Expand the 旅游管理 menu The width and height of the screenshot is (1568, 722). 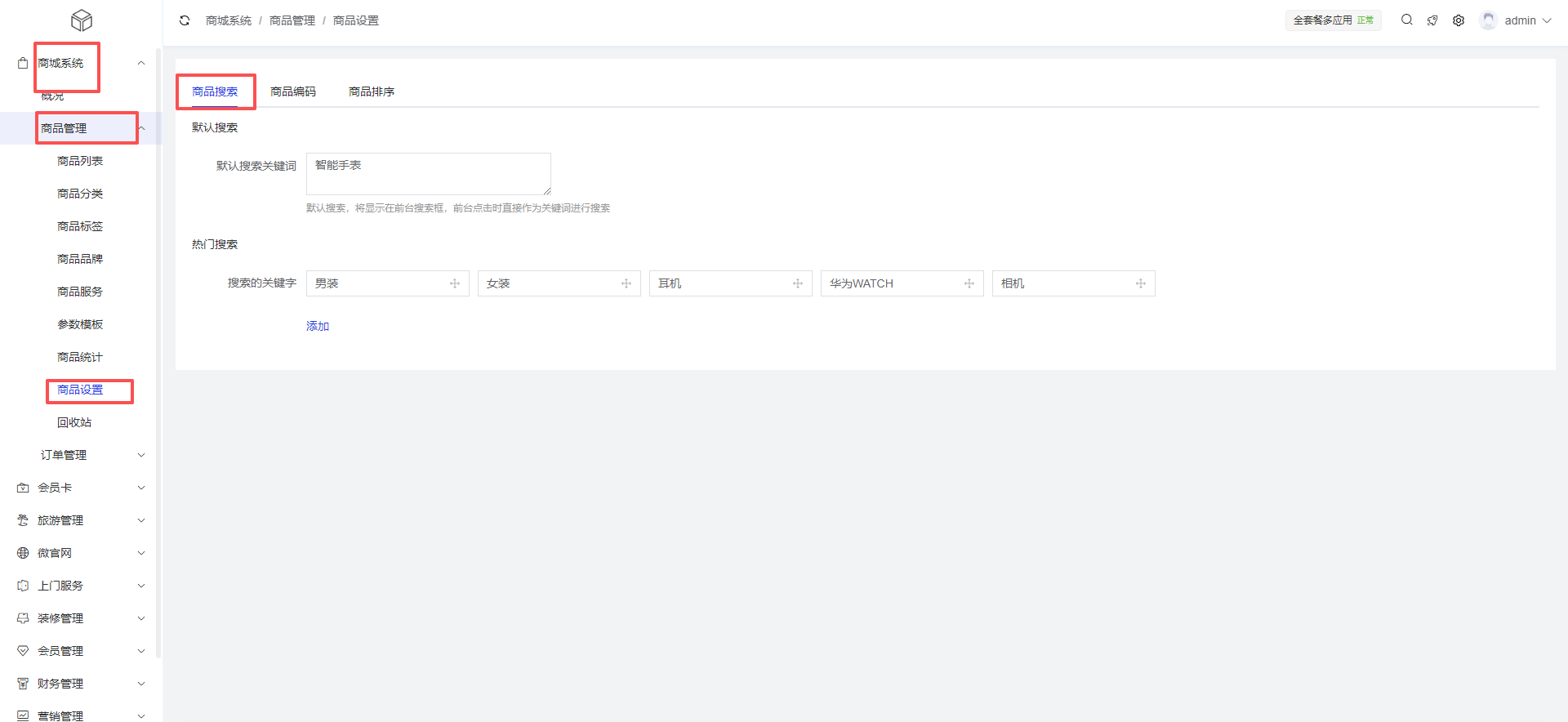[x=141, y=520]
